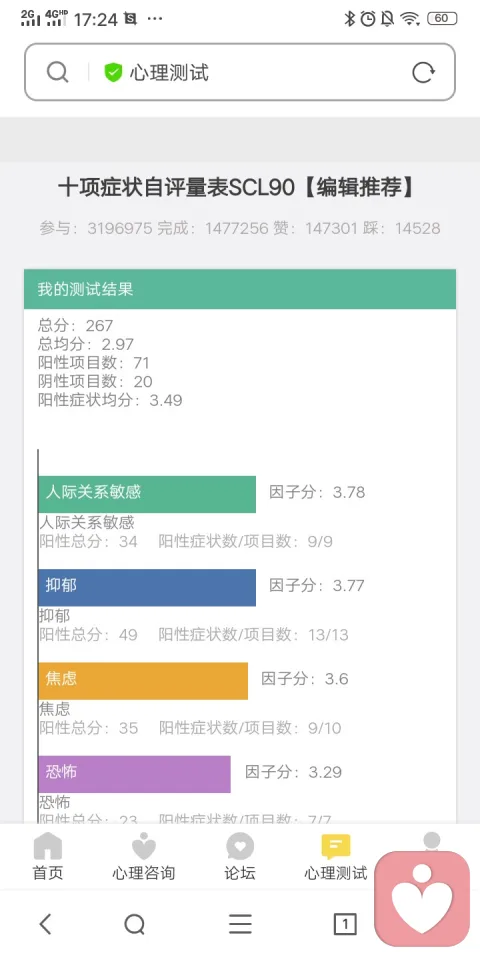The width and height of the screenshot is (480, 957).
Task: Open browser search from bottom bar
Action: coord(134,925)
